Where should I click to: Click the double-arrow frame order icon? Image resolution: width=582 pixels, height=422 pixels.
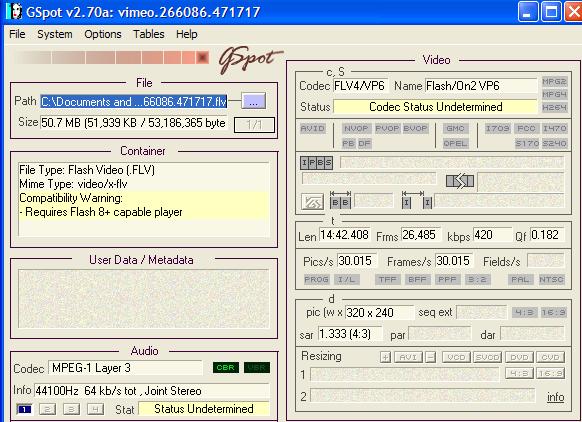click(x=460, y=181)
